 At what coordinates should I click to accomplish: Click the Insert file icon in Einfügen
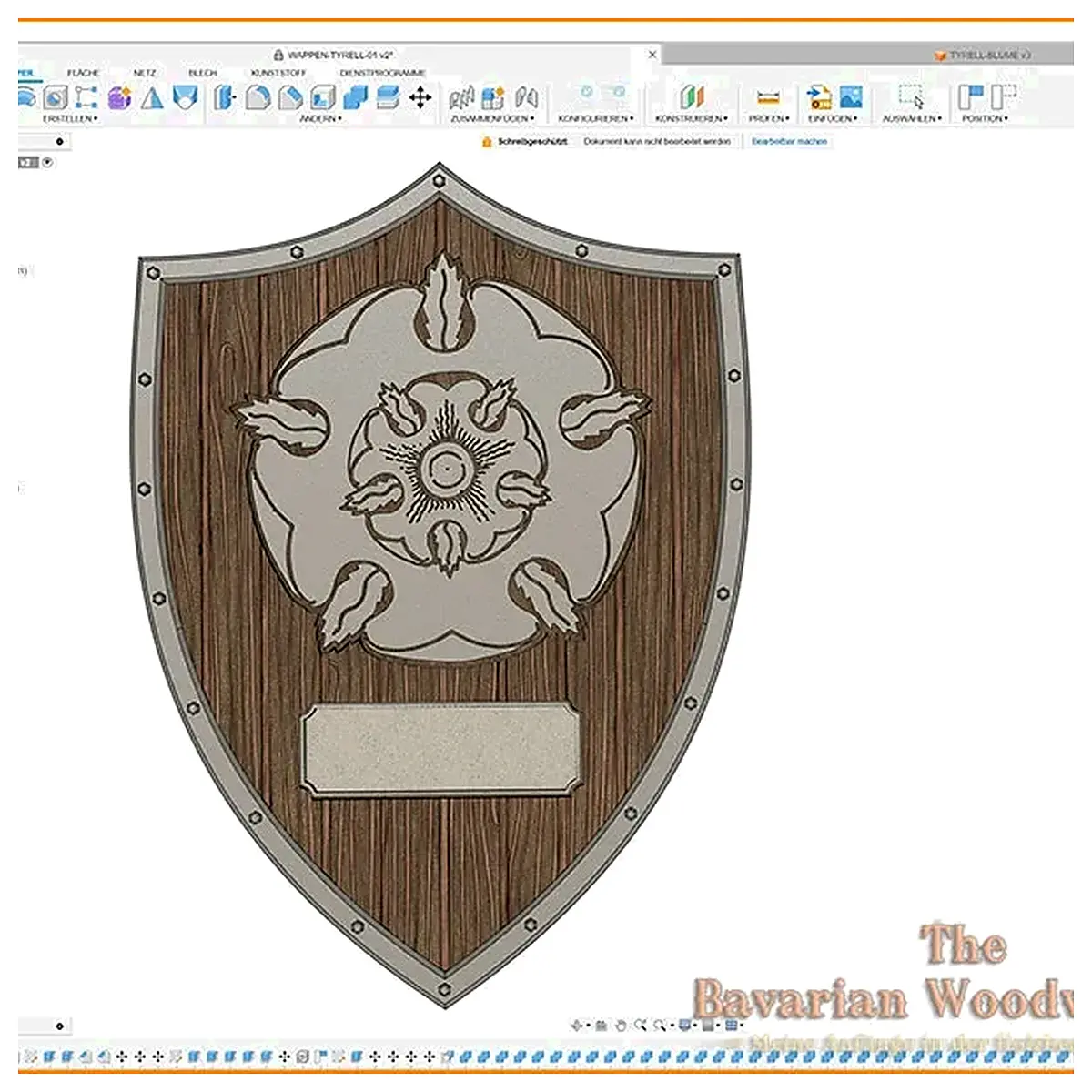pyautogui.click(x=819, y=97)
